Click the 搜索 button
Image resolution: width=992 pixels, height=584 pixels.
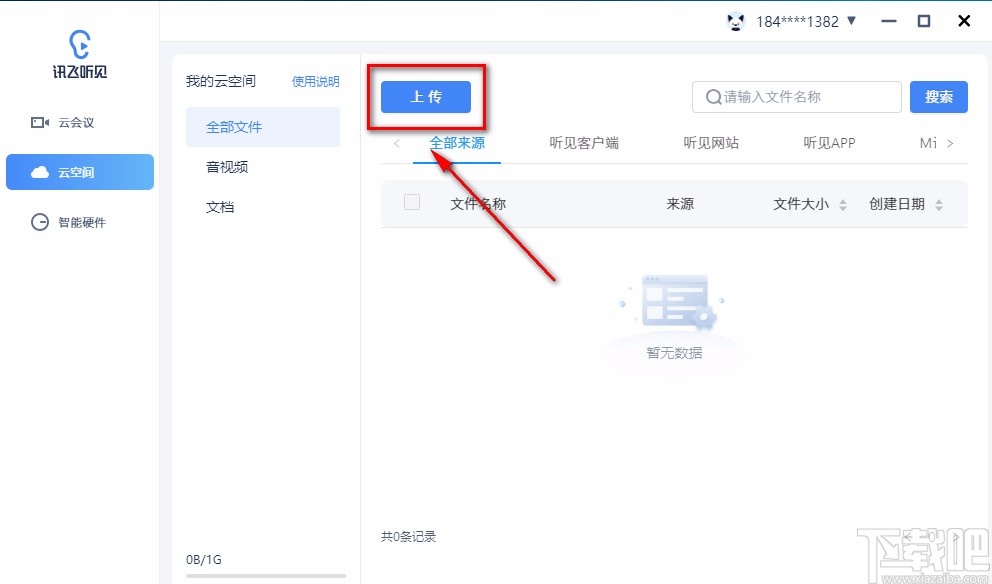pyautogui.click(x=939, y=97)
